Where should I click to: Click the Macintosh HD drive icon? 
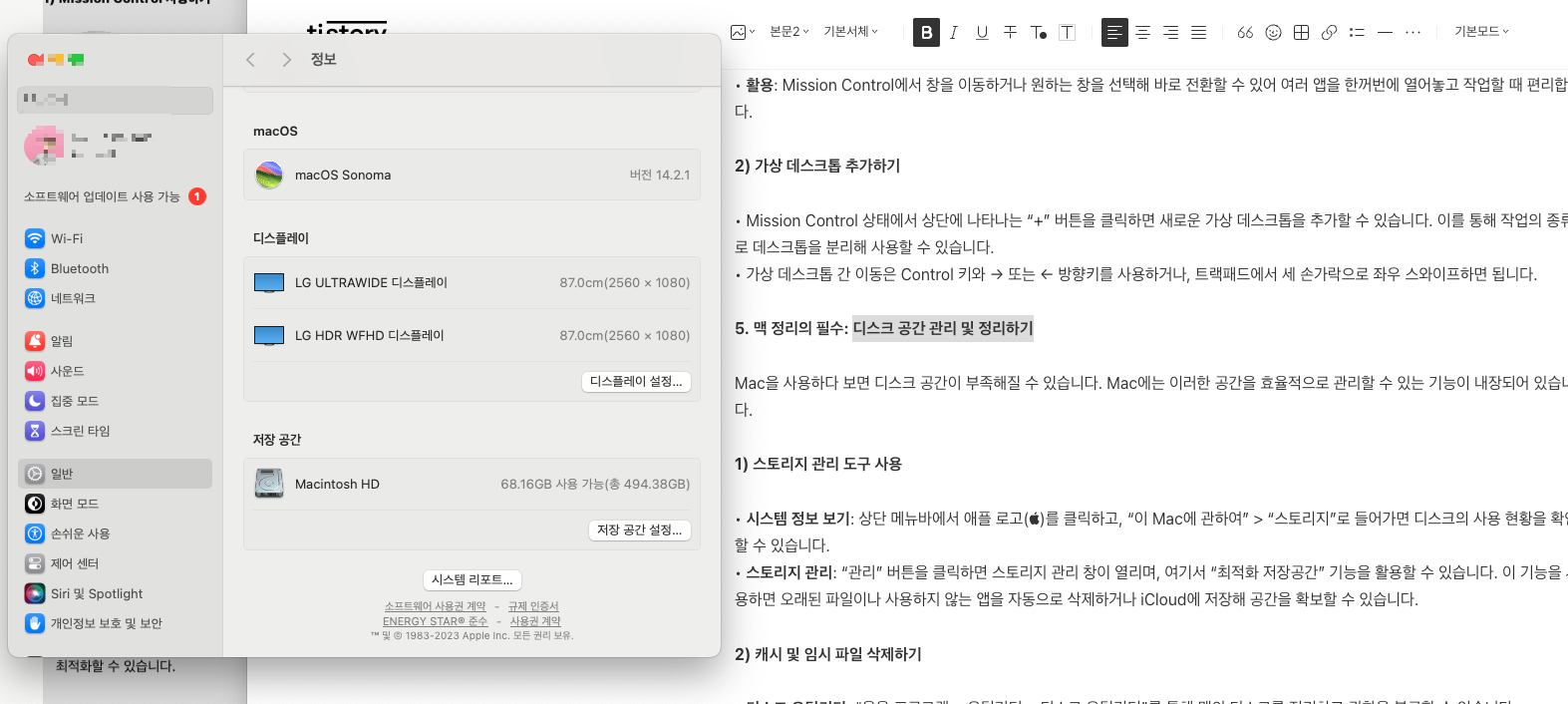269,484
